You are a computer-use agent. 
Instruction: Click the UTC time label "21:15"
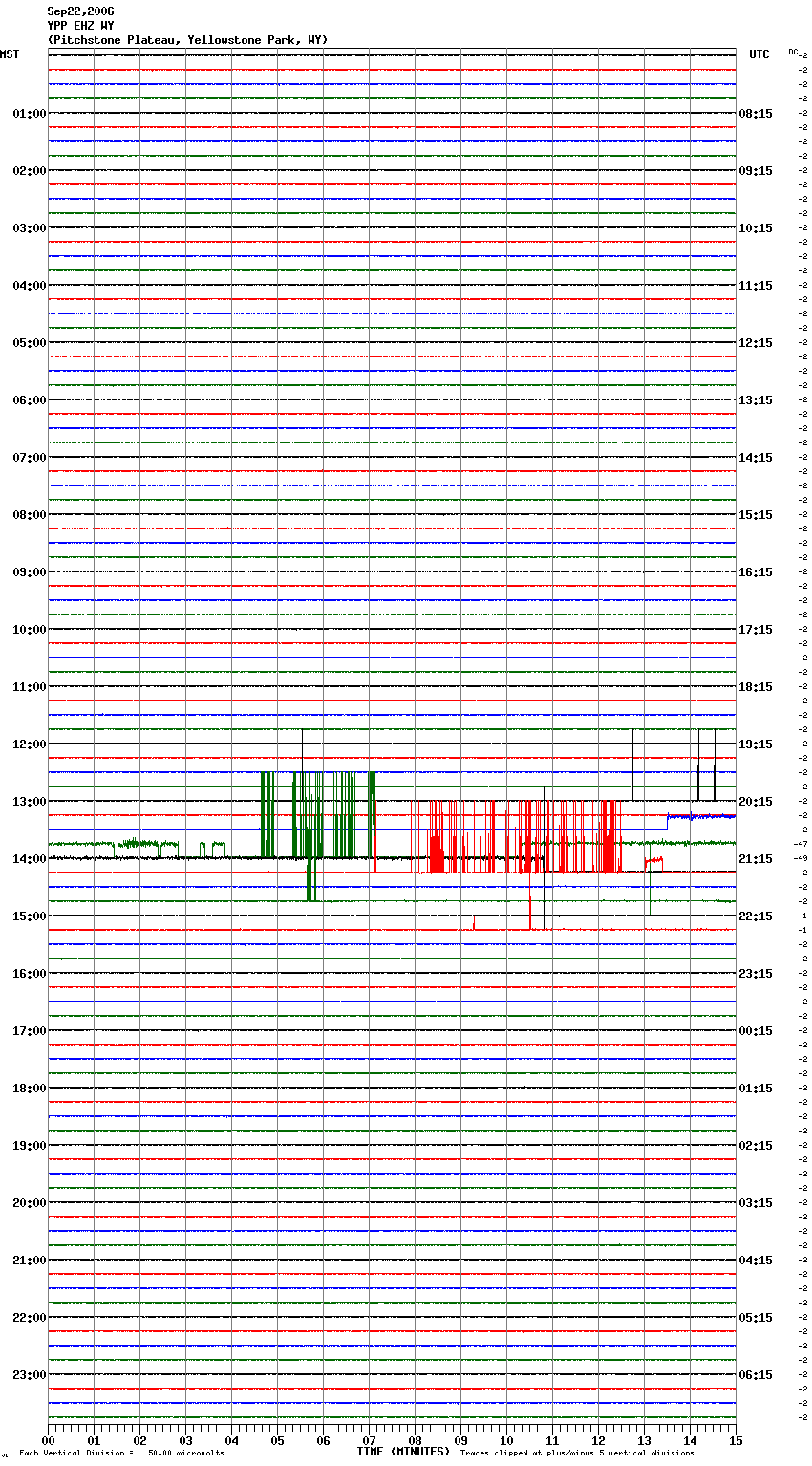756,859
